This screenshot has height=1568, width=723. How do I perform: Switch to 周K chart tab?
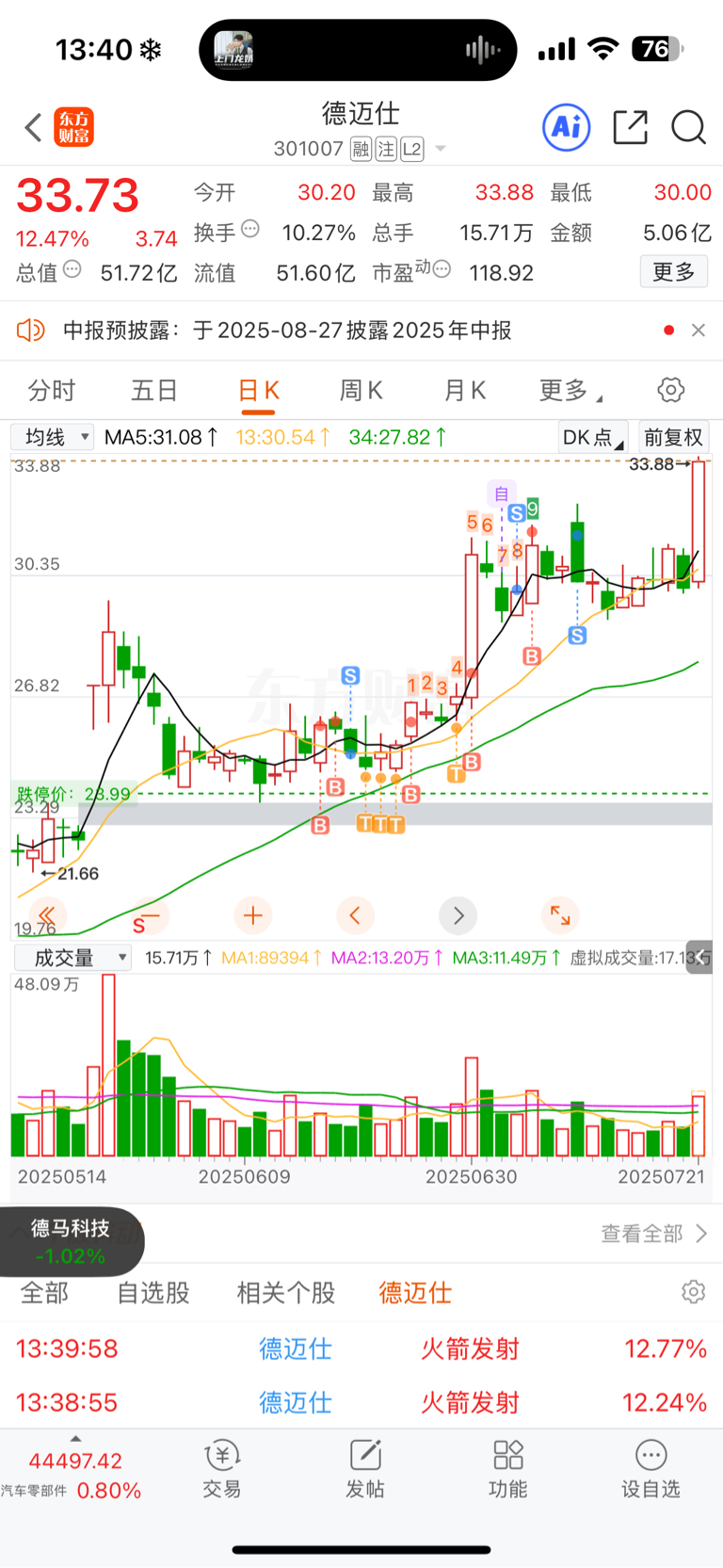(361, 390)
